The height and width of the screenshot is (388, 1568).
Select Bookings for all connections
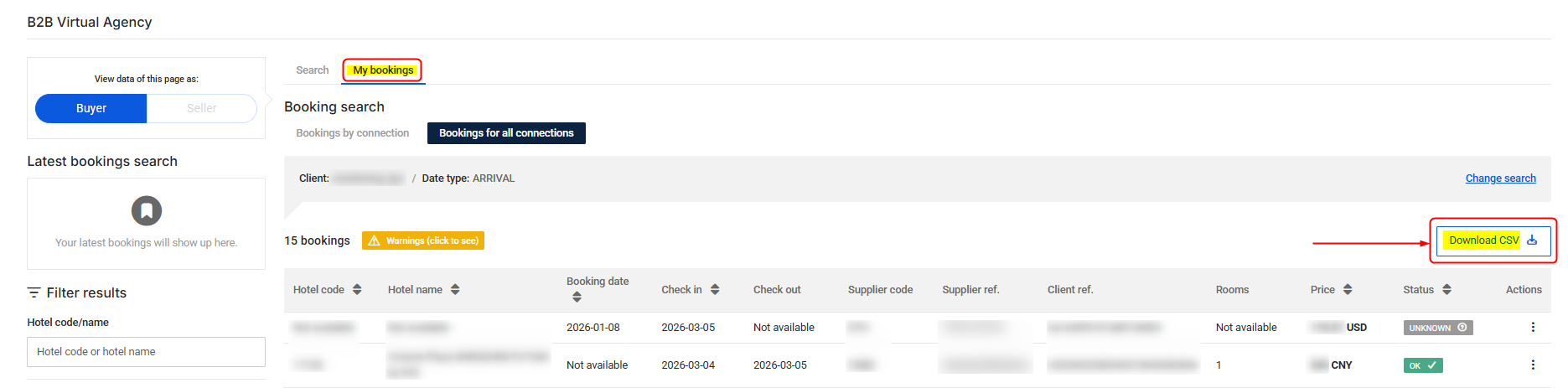click(506, 133)
